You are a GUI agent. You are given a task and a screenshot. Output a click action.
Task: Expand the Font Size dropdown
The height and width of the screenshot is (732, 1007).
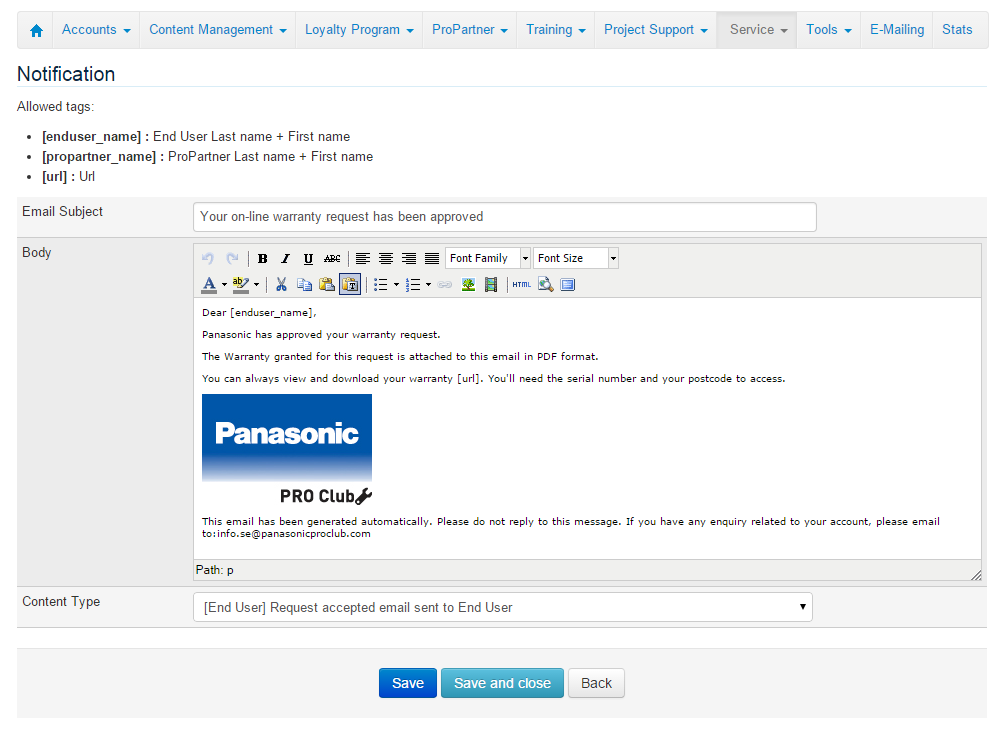click(x=576, y=258)
